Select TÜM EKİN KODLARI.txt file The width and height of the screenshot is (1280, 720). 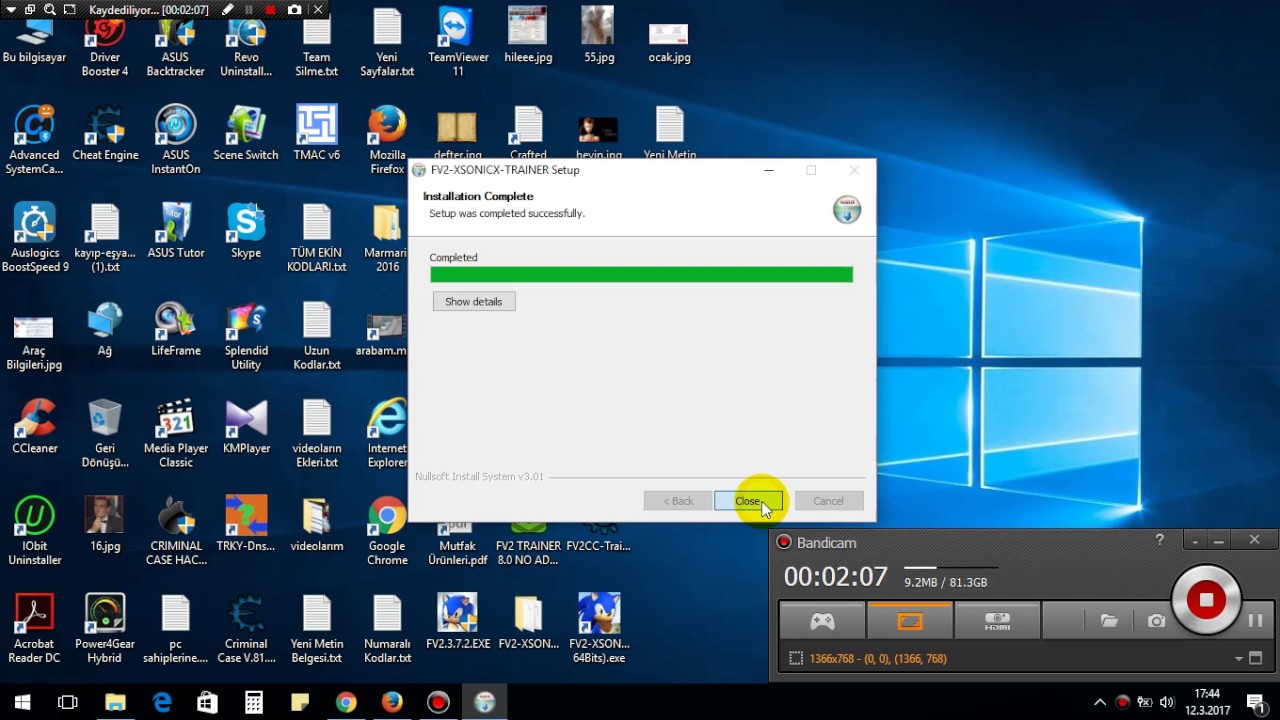coord(317,239)
